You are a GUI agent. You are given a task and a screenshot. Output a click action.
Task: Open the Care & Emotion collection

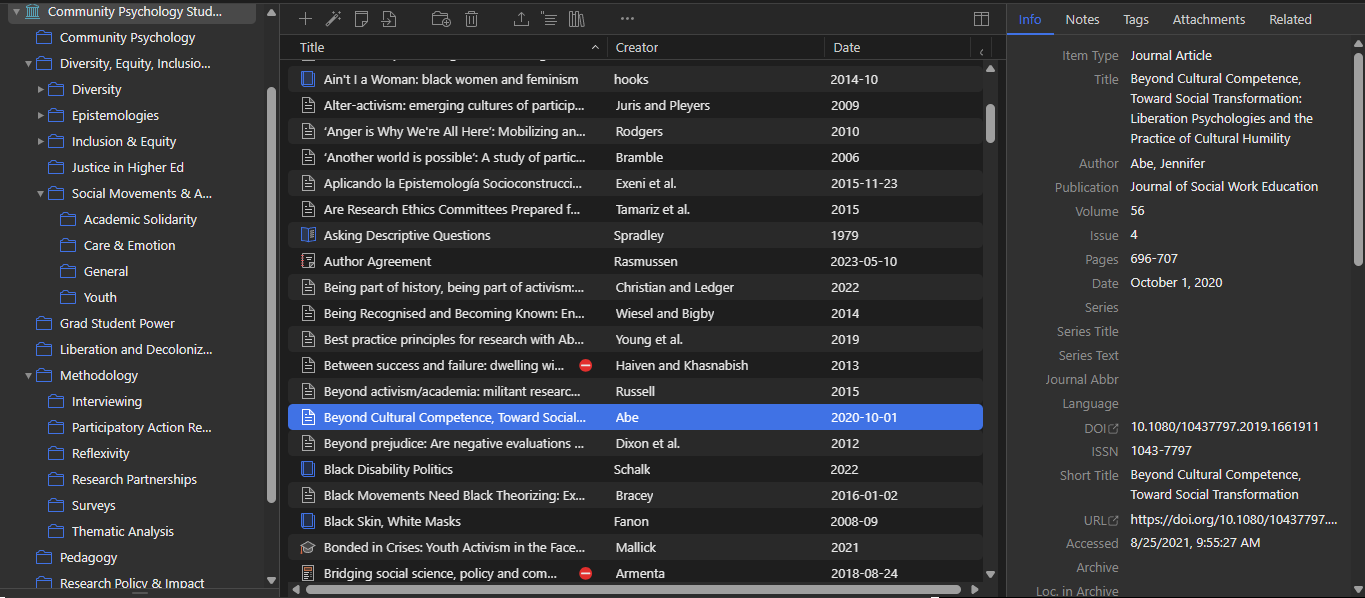[129, 245]
